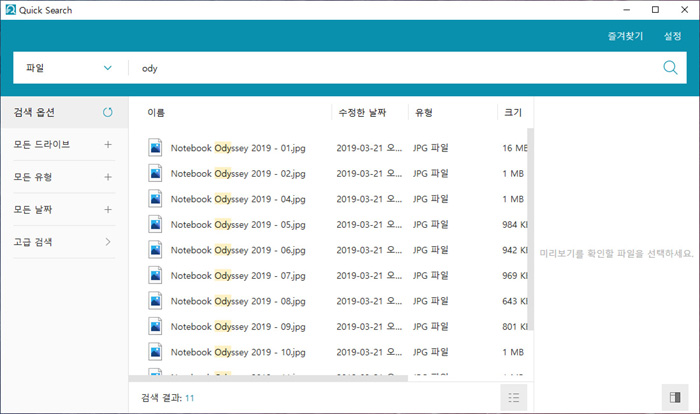Click the 984 KB size cell
This screenshot has width=700, height=414.
coord(515,225)
